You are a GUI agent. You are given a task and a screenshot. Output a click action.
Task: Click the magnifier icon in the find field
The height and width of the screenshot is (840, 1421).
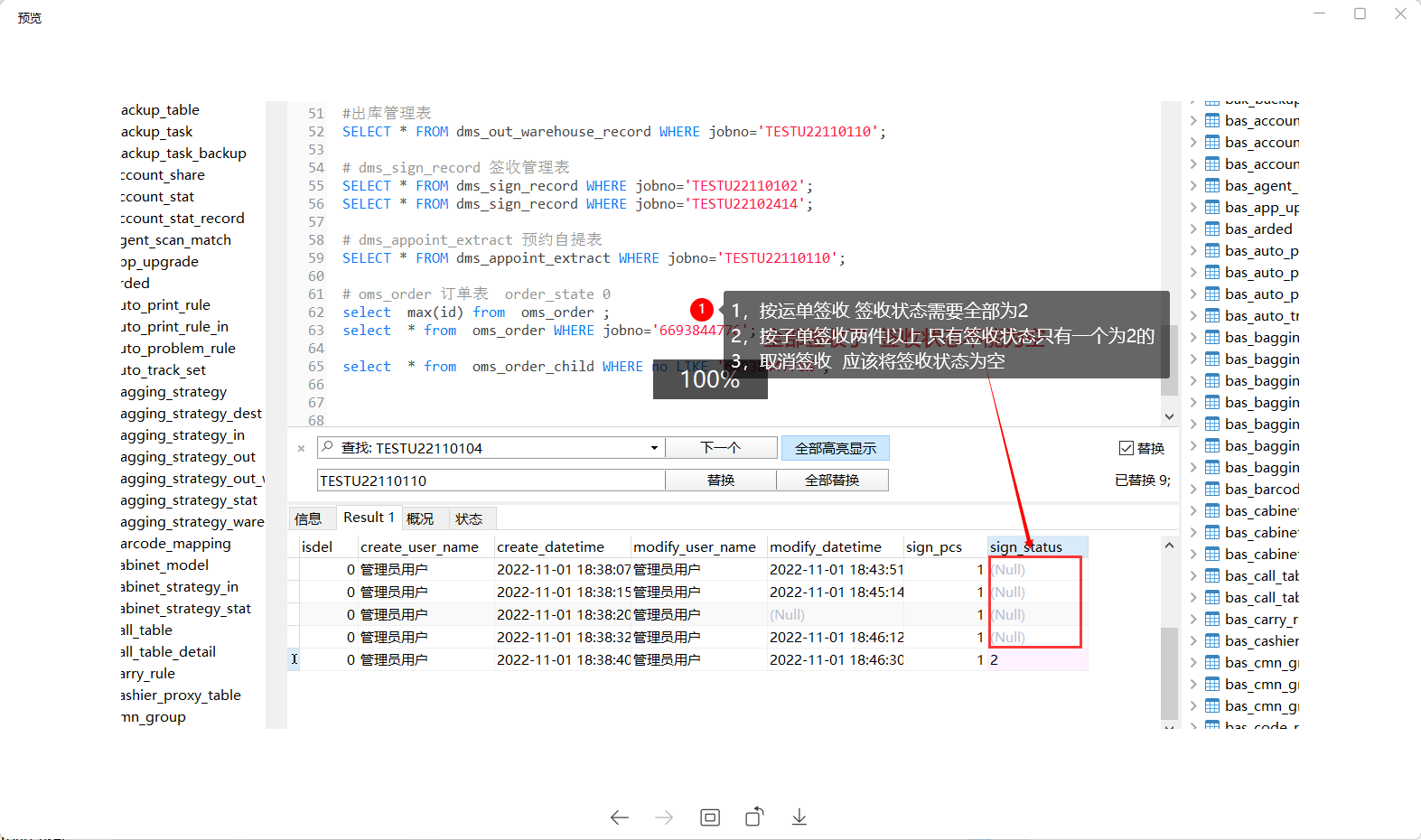326,447
